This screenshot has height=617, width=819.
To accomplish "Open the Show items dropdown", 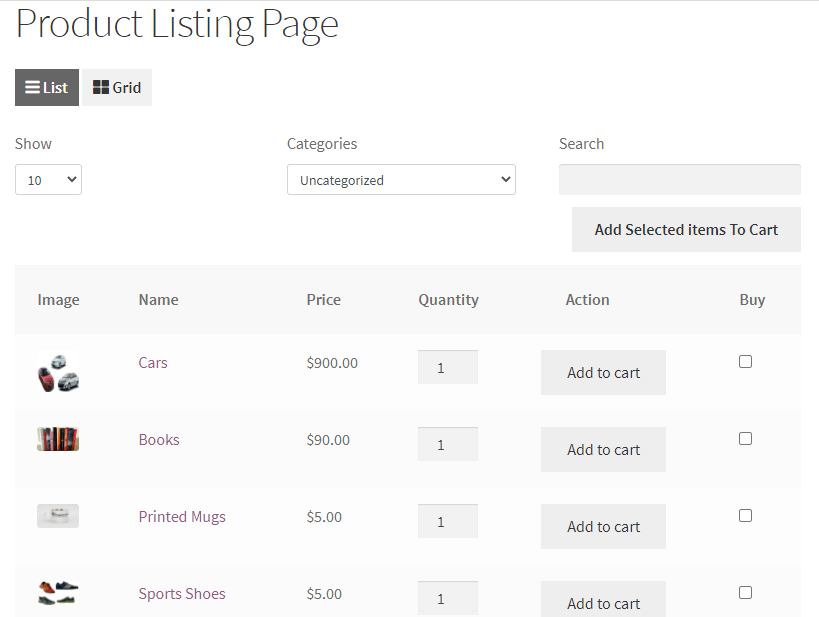I will pos(48,179).
